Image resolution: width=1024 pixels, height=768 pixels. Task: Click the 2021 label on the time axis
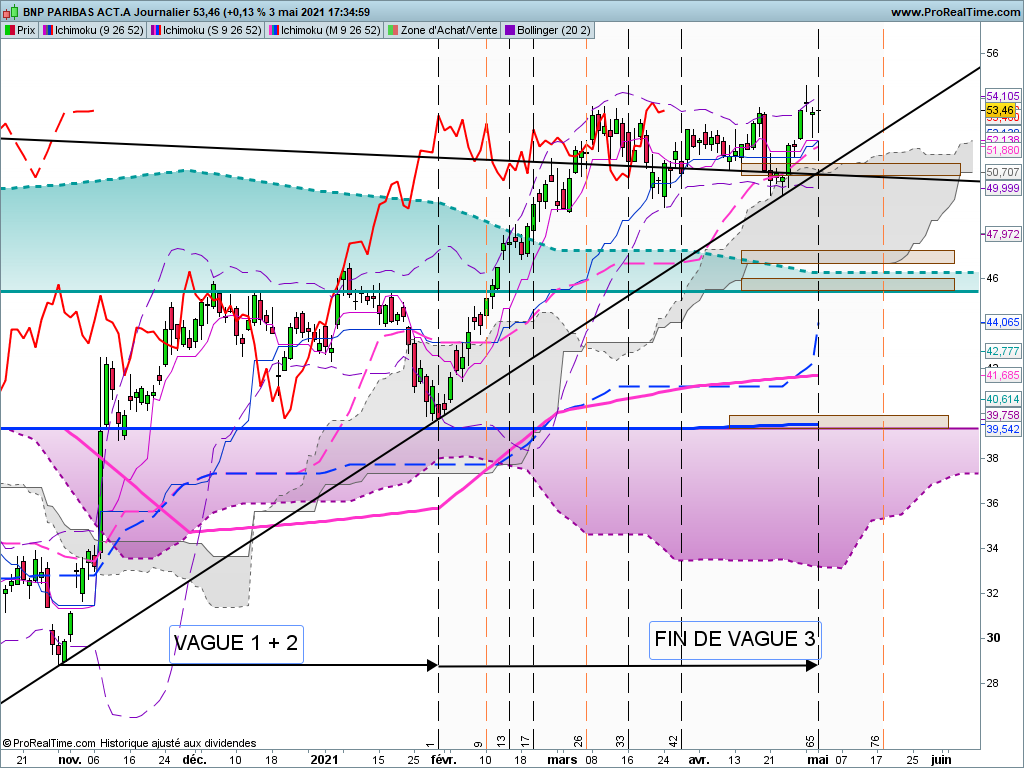pos(324,759)
